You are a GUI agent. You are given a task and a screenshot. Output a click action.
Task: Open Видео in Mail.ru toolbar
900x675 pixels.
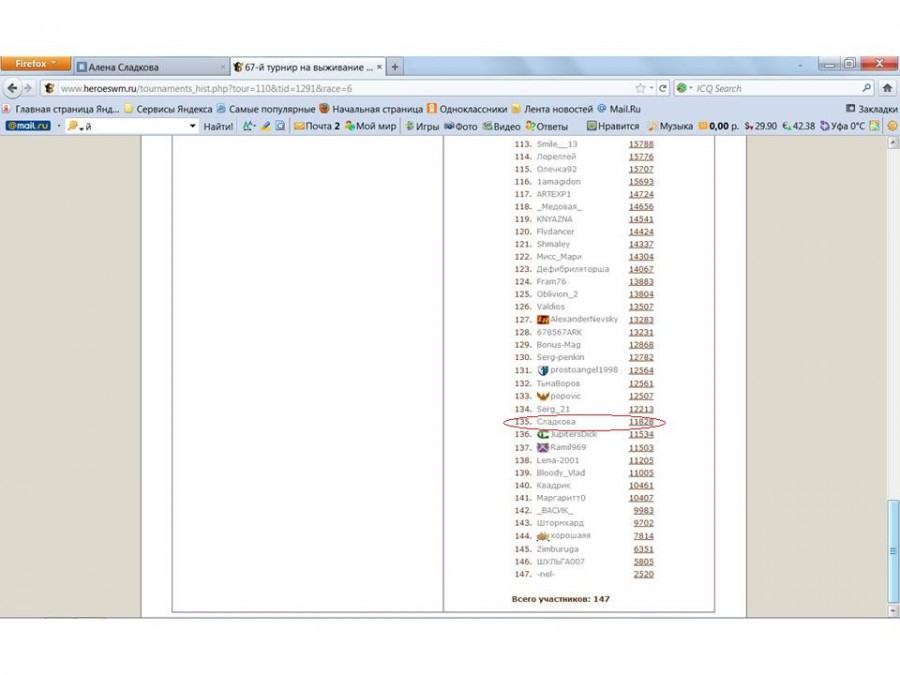click(502, 126)
